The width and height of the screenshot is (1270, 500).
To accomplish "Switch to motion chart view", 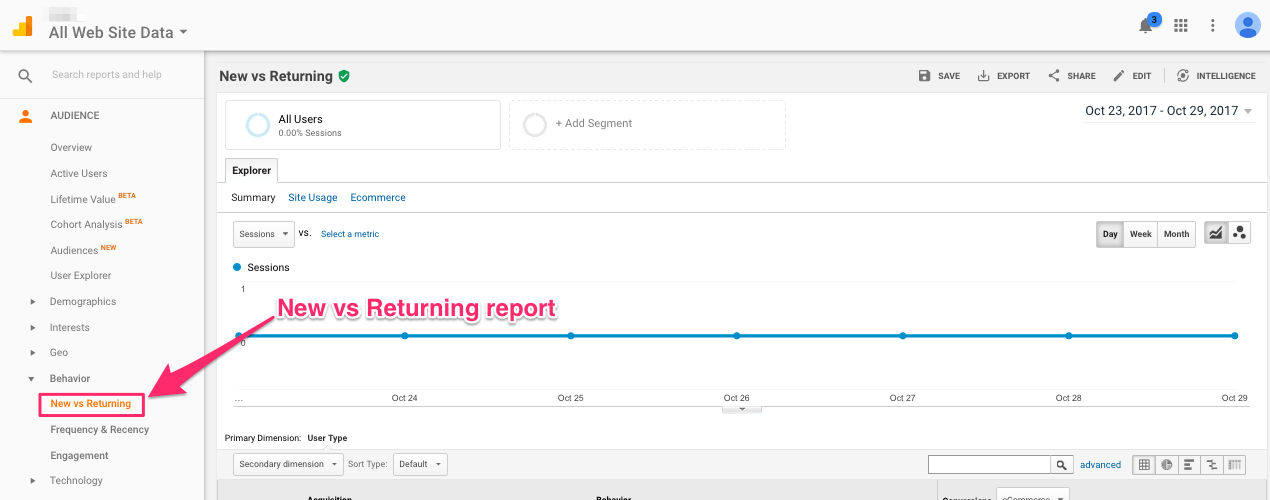I will tap(1239, 234).
